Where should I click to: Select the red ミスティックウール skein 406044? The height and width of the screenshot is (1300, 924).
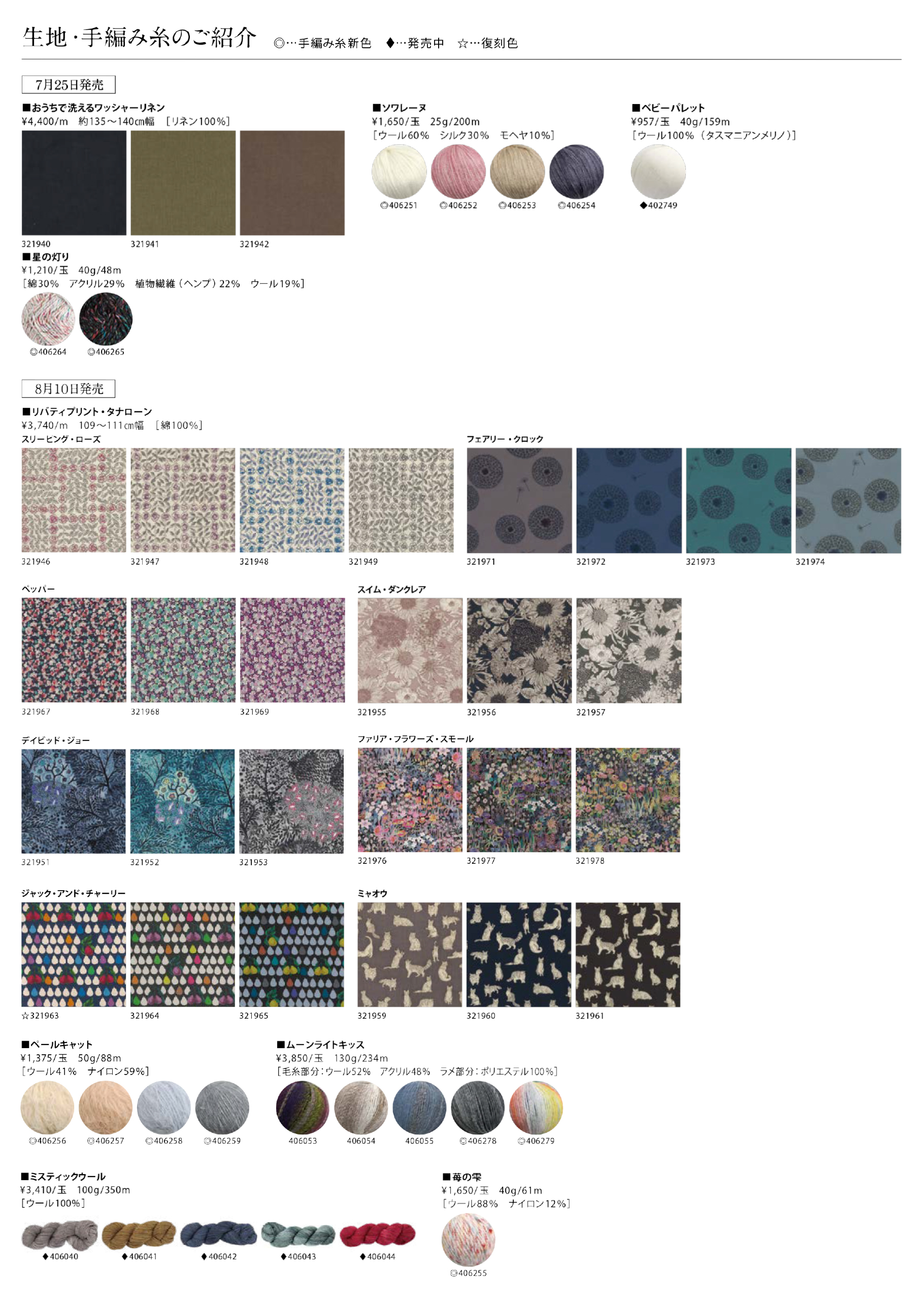pyautogui.click(x=378, y=1234)
